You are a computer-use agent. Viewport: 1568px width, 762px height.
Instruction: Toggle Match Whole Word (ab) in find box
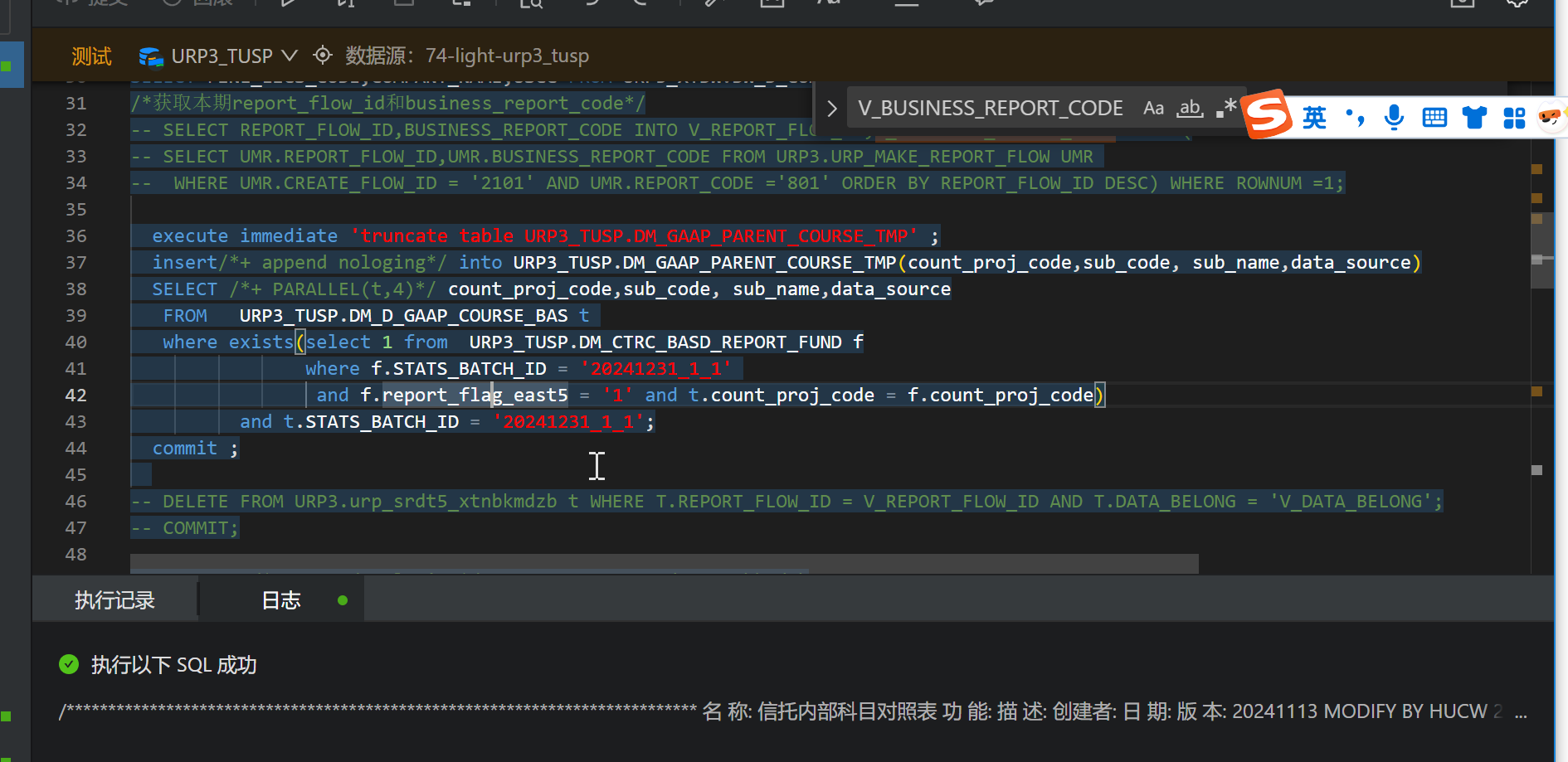(1191, 108)
